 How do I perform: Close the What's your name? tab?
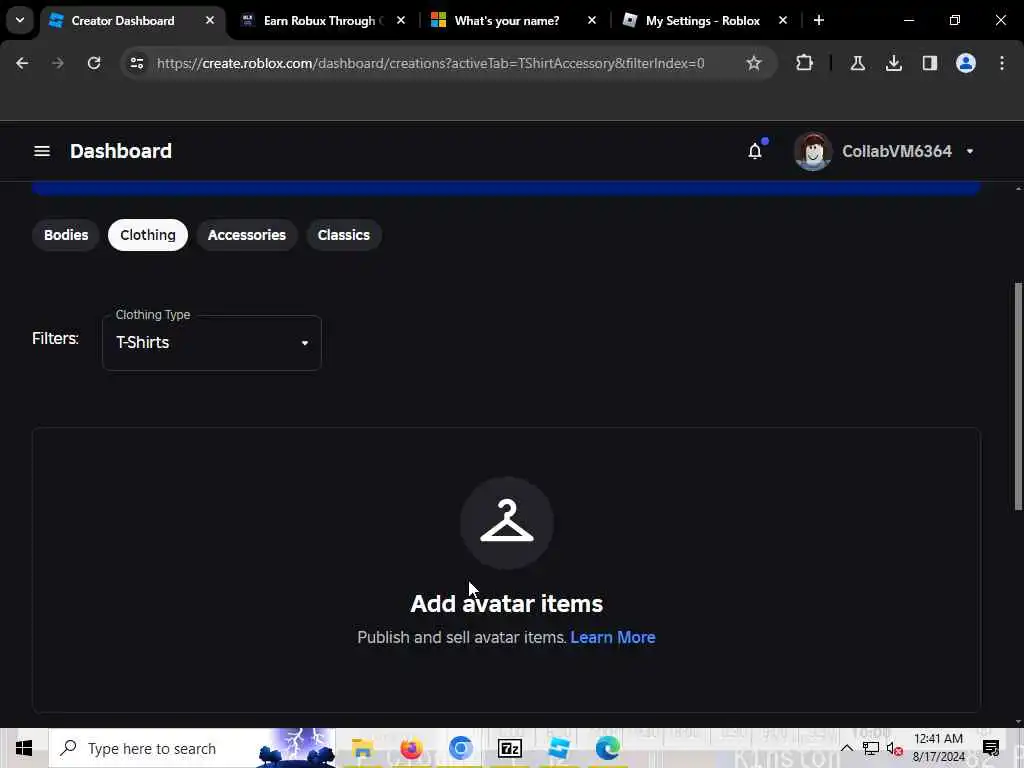point(592,20)
